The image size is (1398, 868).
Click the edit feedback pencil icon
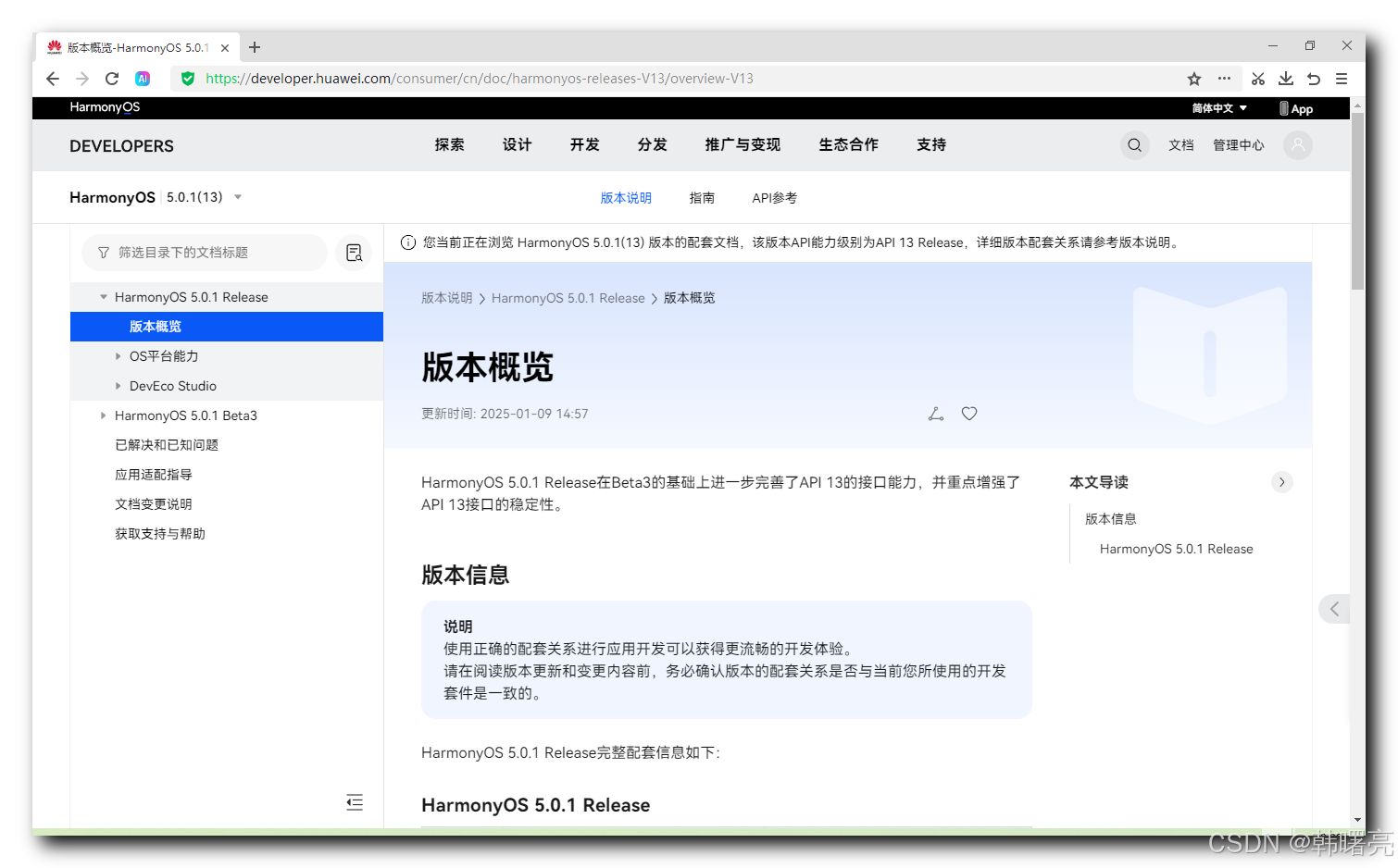[936, 414]
